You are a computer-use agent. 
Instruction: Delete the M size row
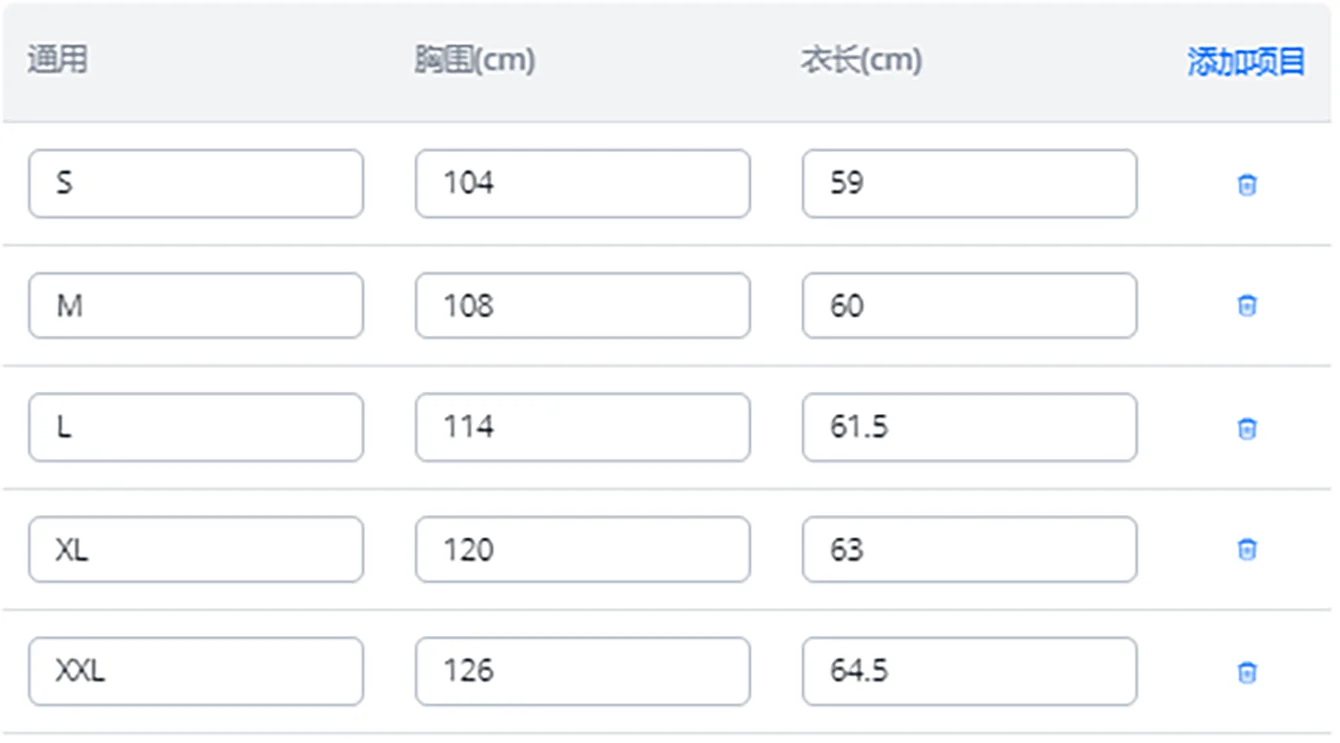(1246, 306)
